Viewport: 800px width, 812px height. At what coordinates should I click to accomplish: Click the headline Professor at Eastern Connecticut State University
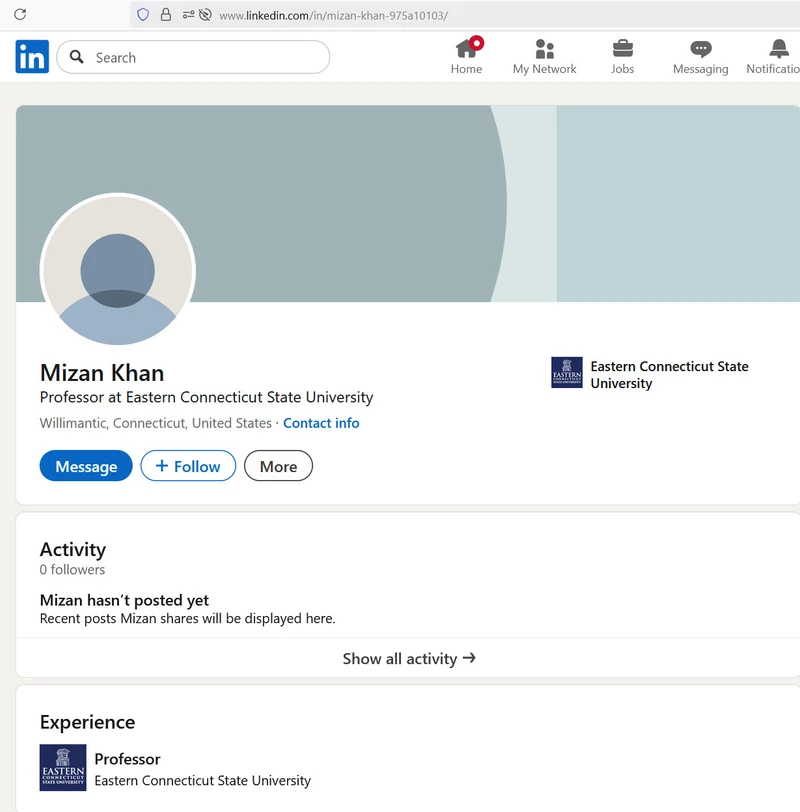coord(206,397)
